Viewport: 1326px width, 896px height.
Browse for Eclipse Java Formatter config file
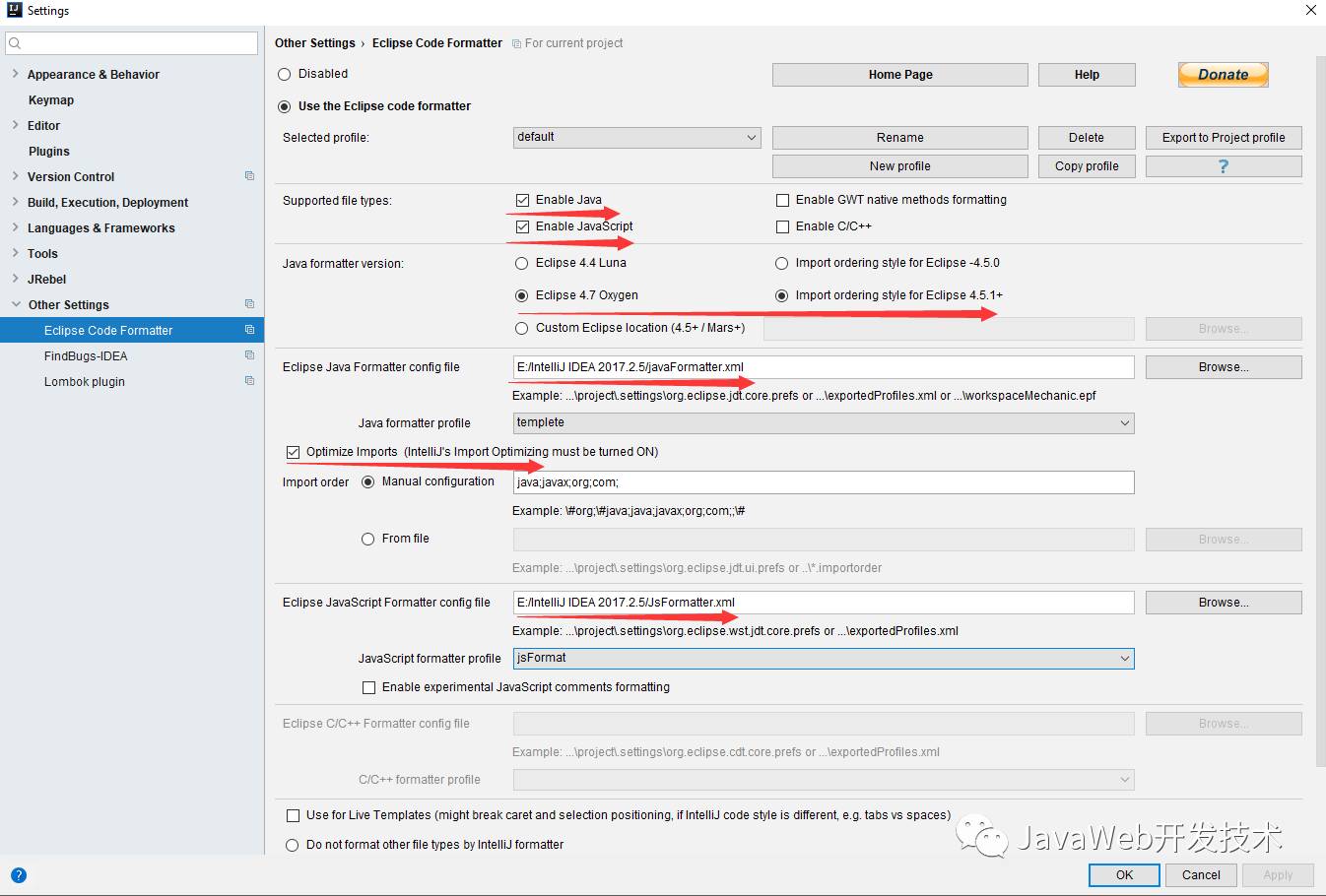coord(1224,367)
